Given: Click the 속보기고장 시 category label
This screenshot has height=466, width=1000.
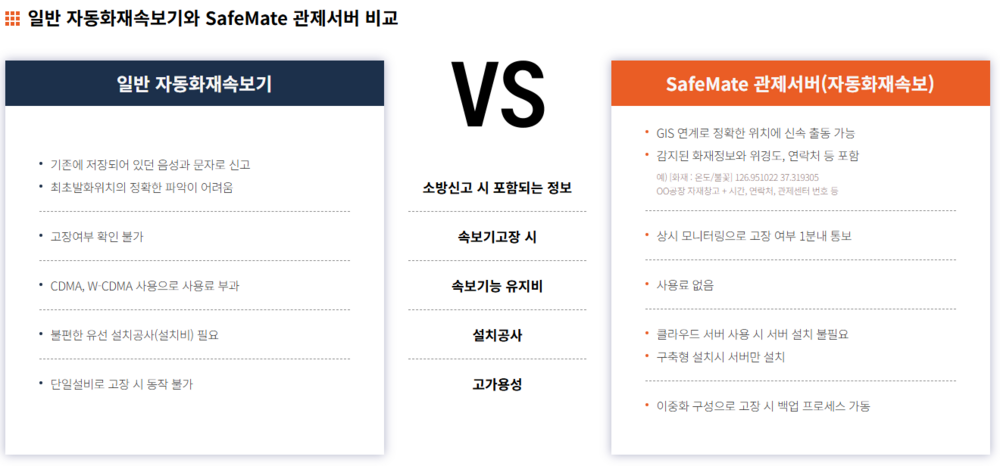Looking at the screenshot, I should tap(497, 237).
